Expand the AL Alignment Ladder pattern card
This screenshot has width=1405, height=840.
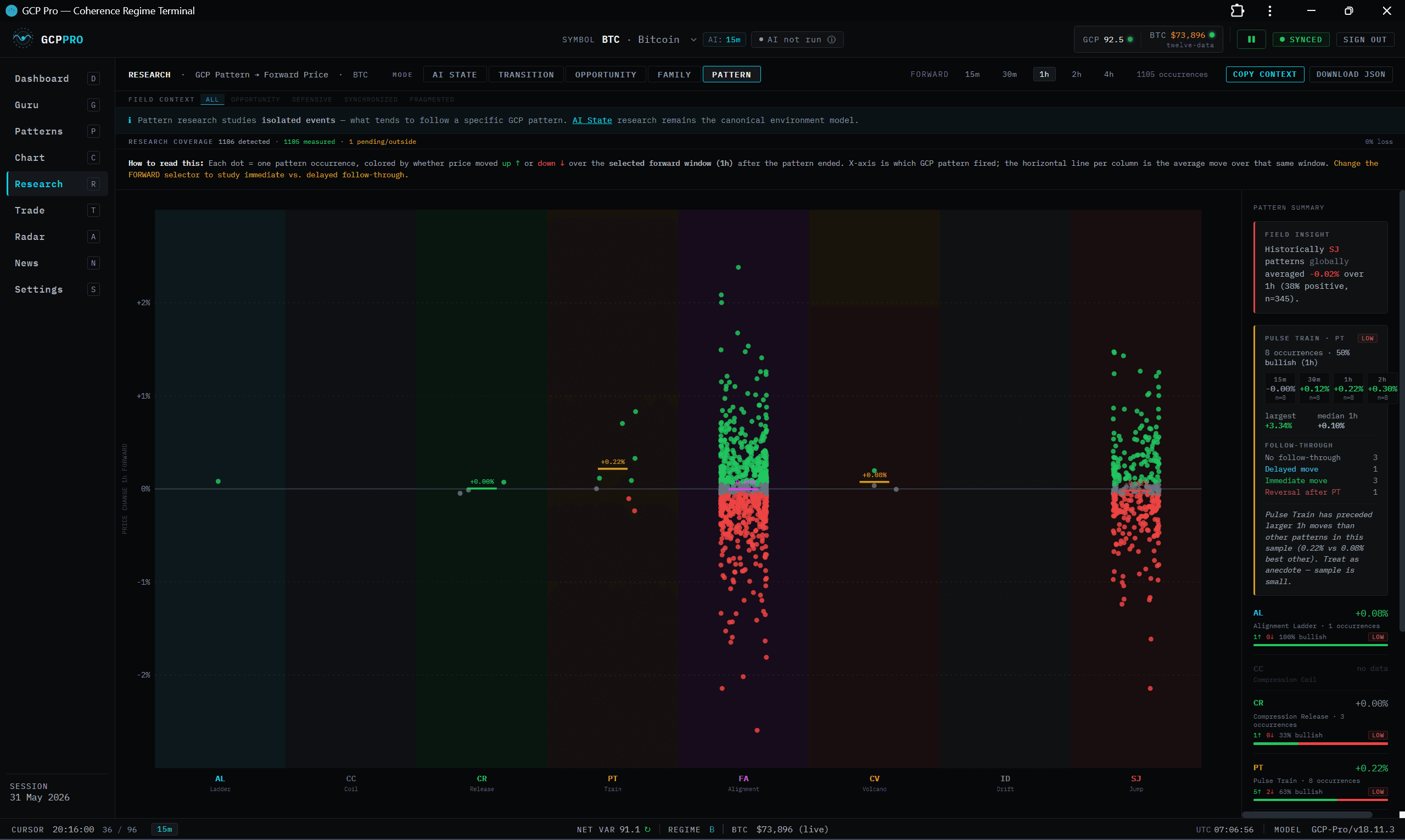pyautogui.click(x=1320, y=626)
